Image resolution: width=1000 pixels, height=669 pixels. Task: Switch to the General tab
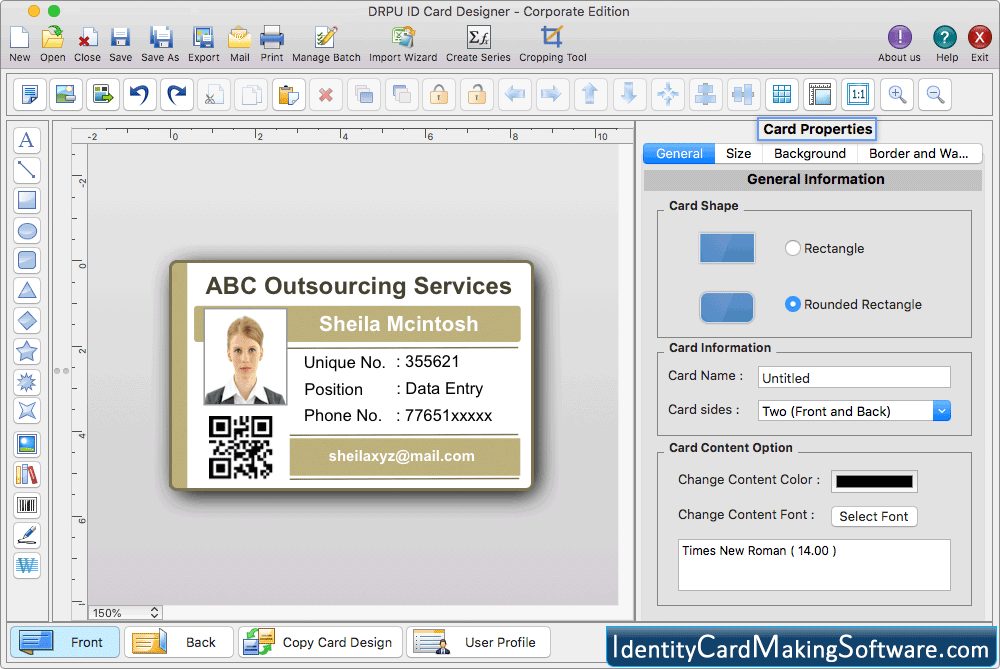[679, 154]
